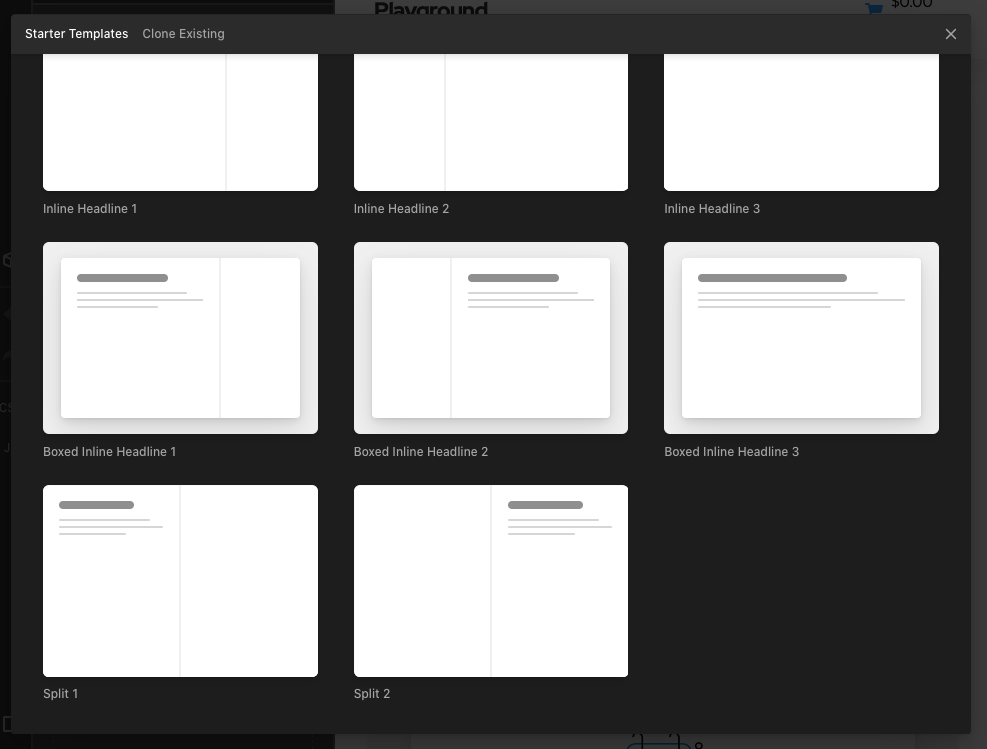Click the "Inline Headline 2" caption text
Screen dimensions: 987x749
(x=401, y=209)
